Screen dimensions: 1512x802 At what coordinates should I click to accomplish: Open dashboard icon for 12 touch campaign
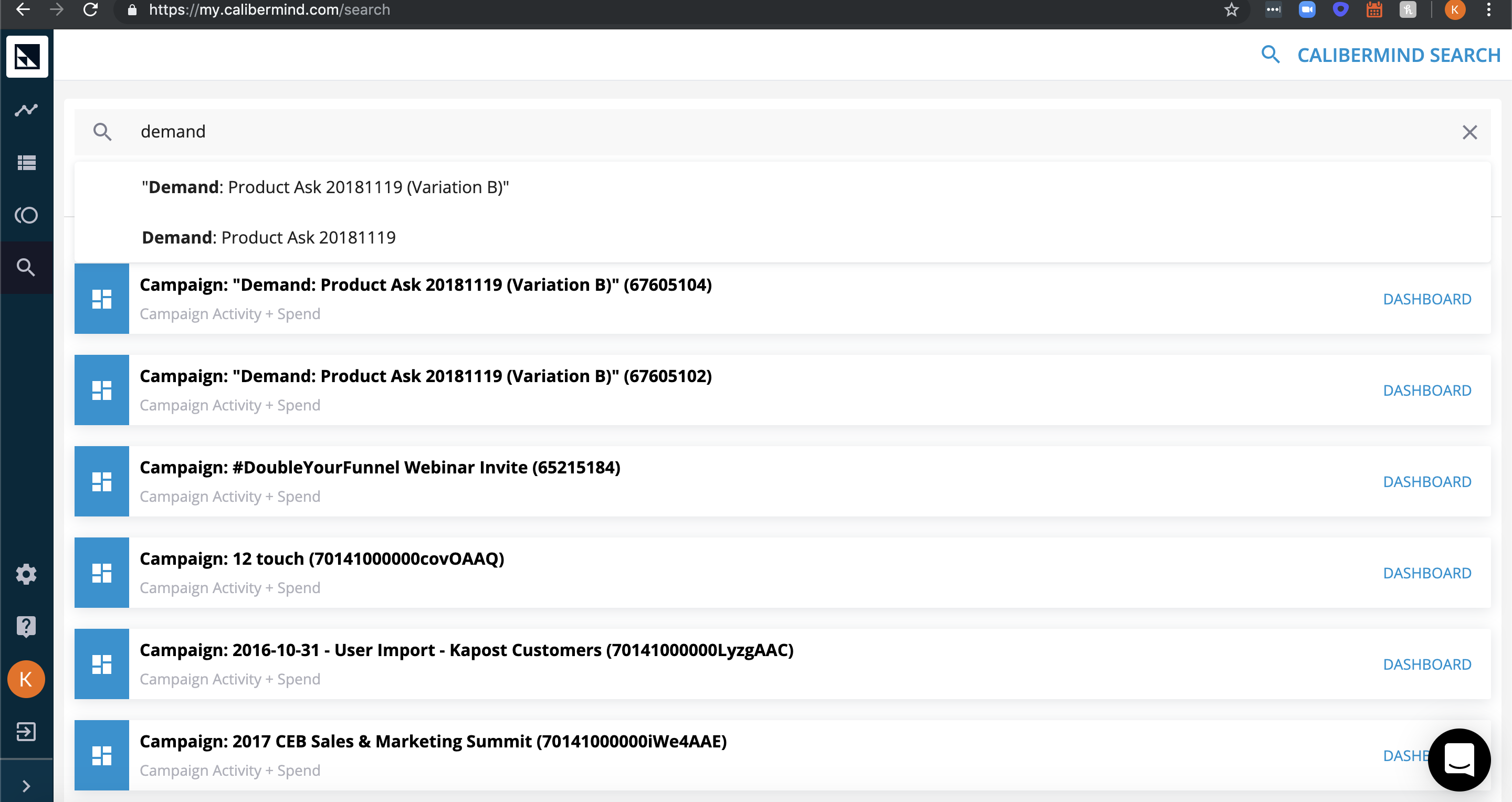pyautogui.click(x=101, y=573)
